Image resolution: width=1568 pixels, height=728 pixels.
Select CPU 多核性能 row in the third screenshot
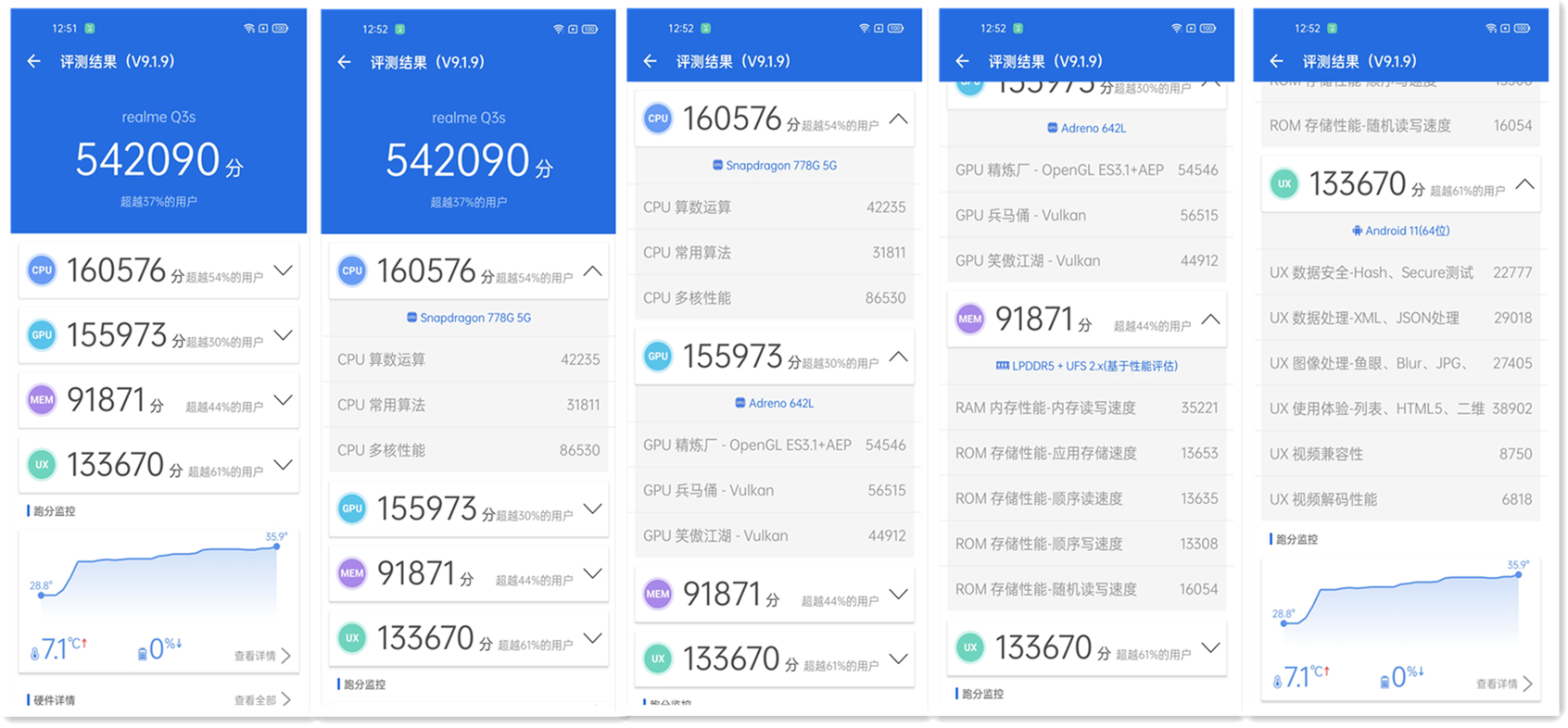775,298
